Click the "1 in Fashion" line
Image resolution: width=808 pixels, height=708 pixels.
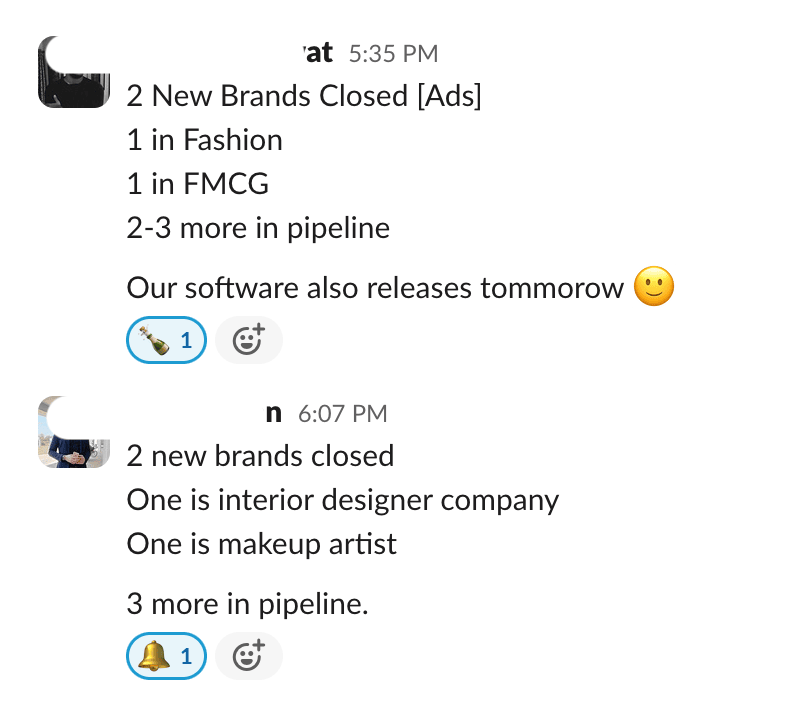(x=204, y=140)
